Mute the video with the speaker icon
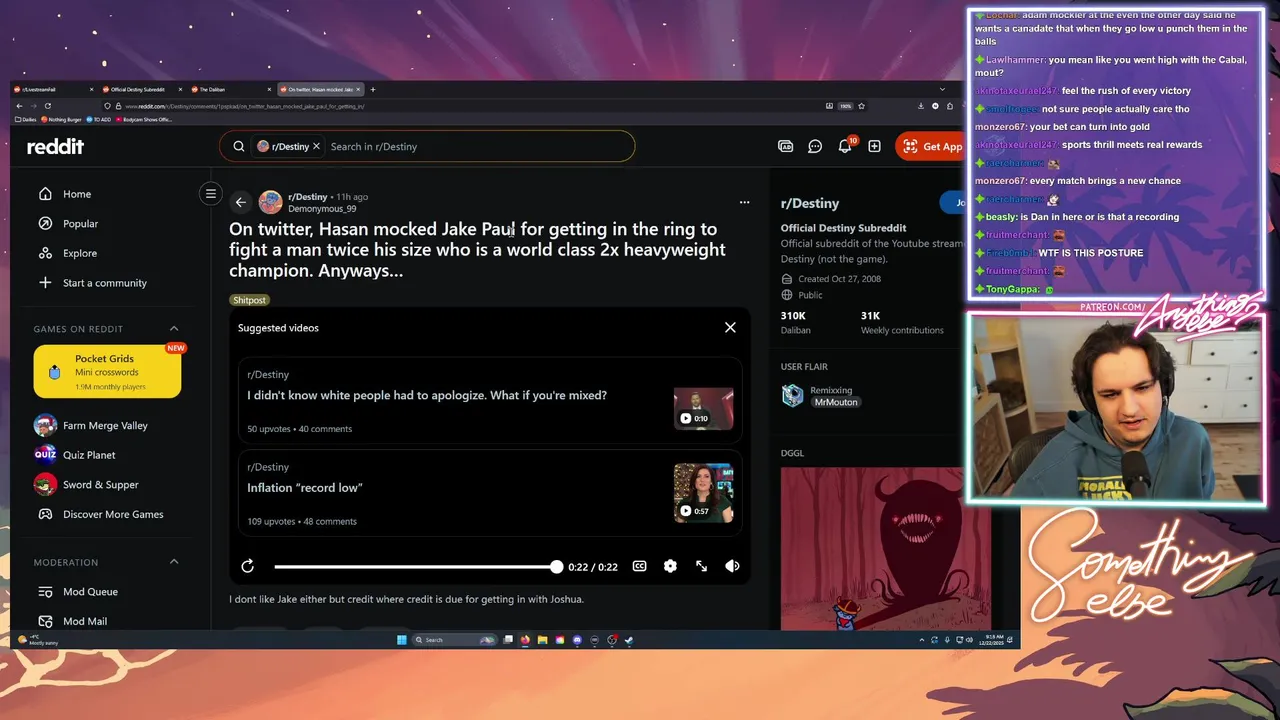The width and height of the screenshot is (1280, 720). click(x=732, y=566)
